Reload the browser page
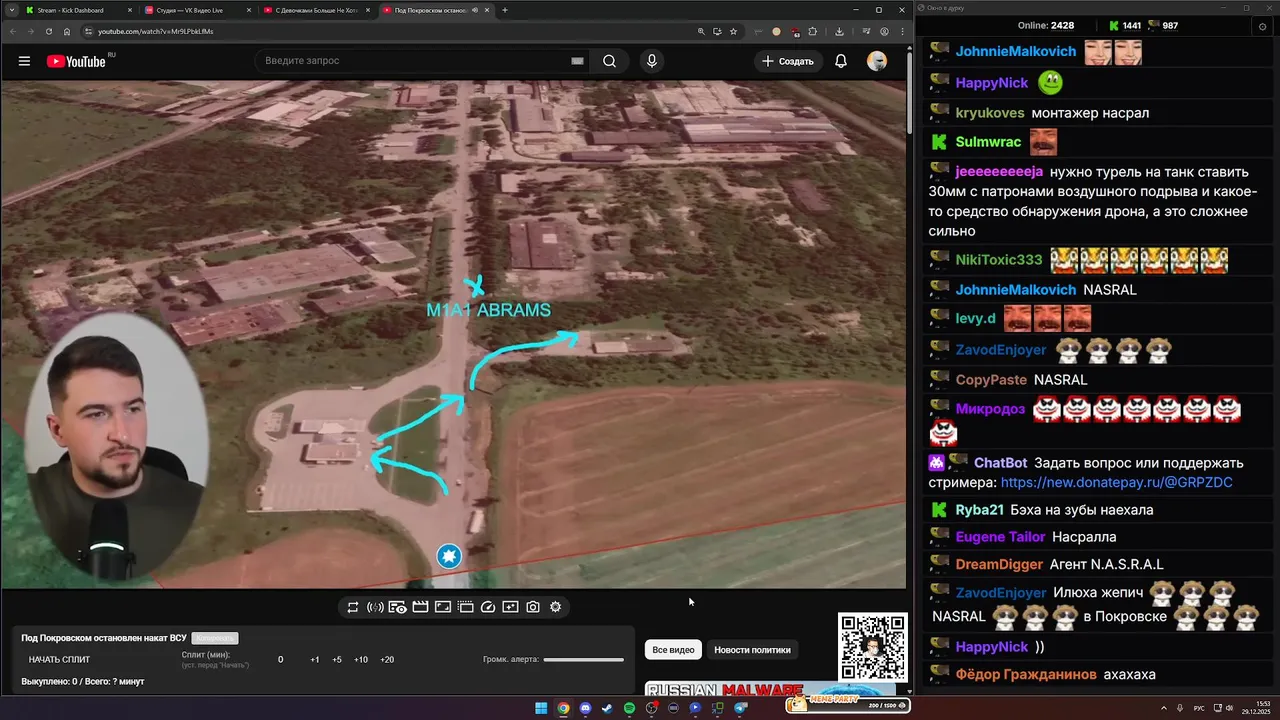 48,31
